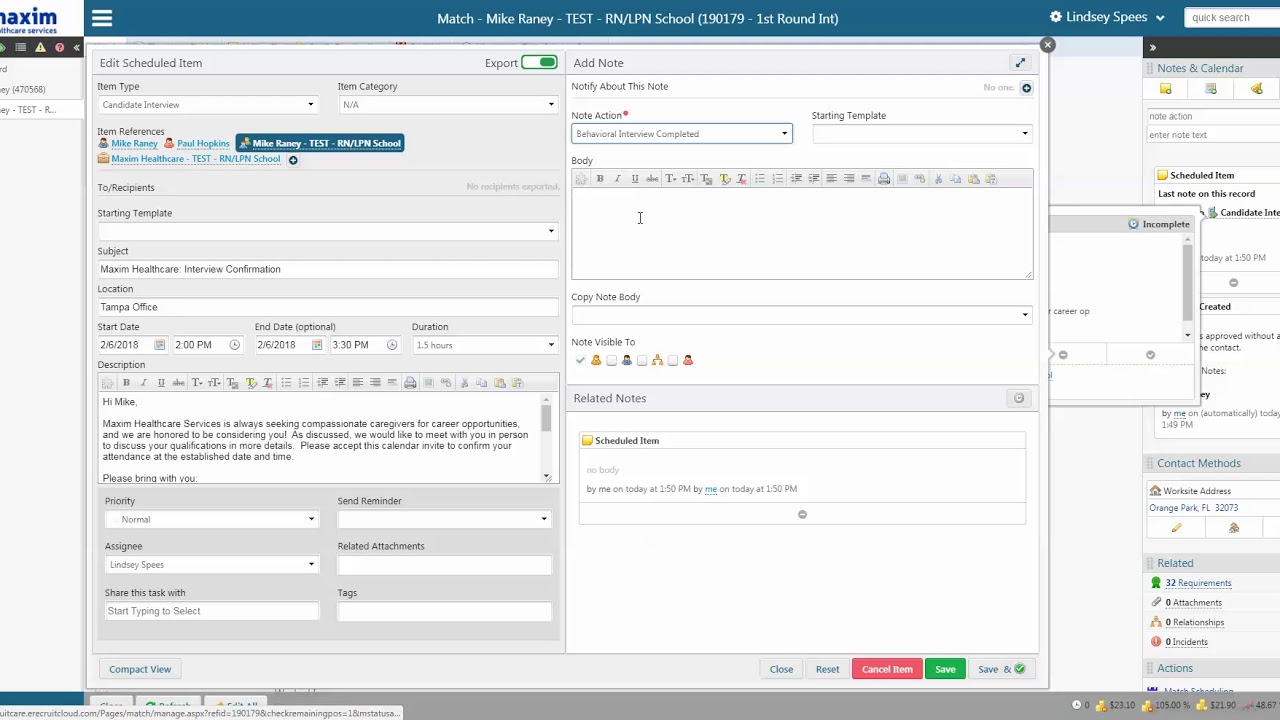Toggle the Export switch
The image size is (1280, 720).
click(x=539, y=63)
